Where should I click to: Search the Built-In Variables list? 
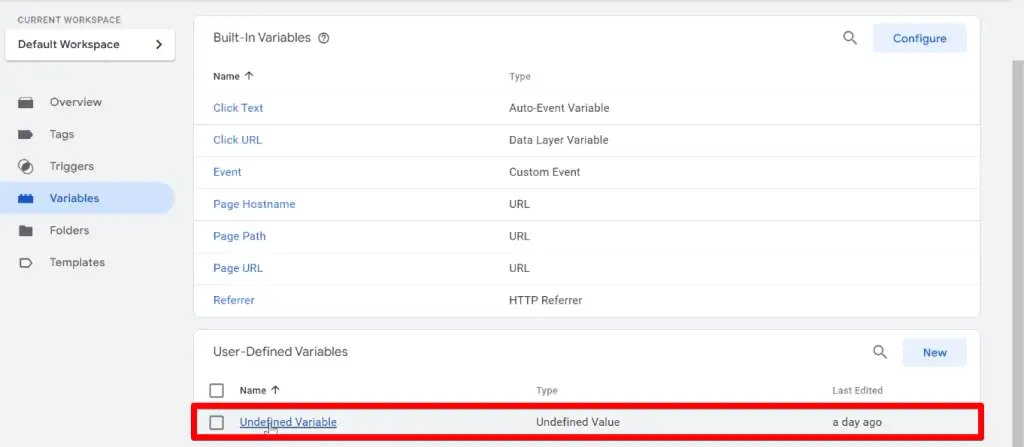coord(850,38)
